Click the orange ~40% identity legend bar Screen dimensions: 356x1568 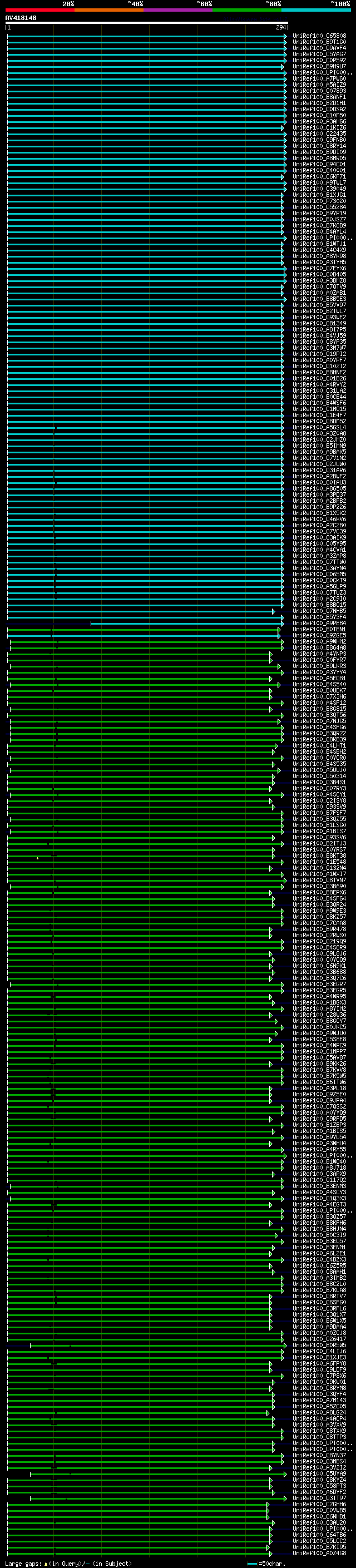[108, 10]
